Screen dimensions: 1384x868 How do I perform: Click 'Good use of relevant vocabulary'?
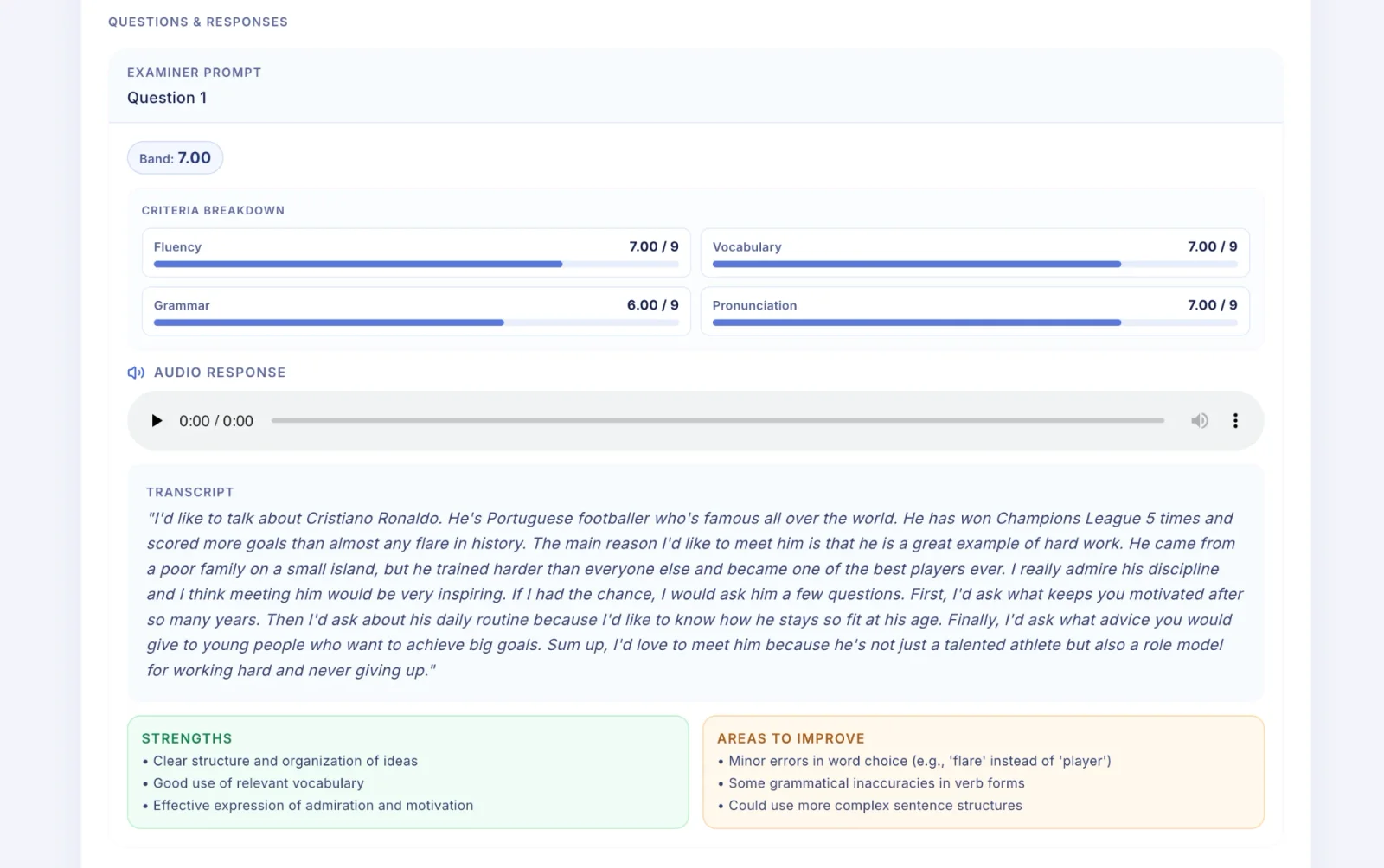tap(258, 783)
